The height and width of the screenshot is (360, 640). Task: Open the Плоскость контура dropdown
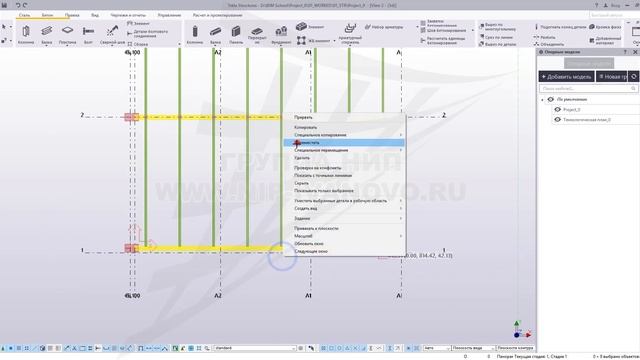515,348
